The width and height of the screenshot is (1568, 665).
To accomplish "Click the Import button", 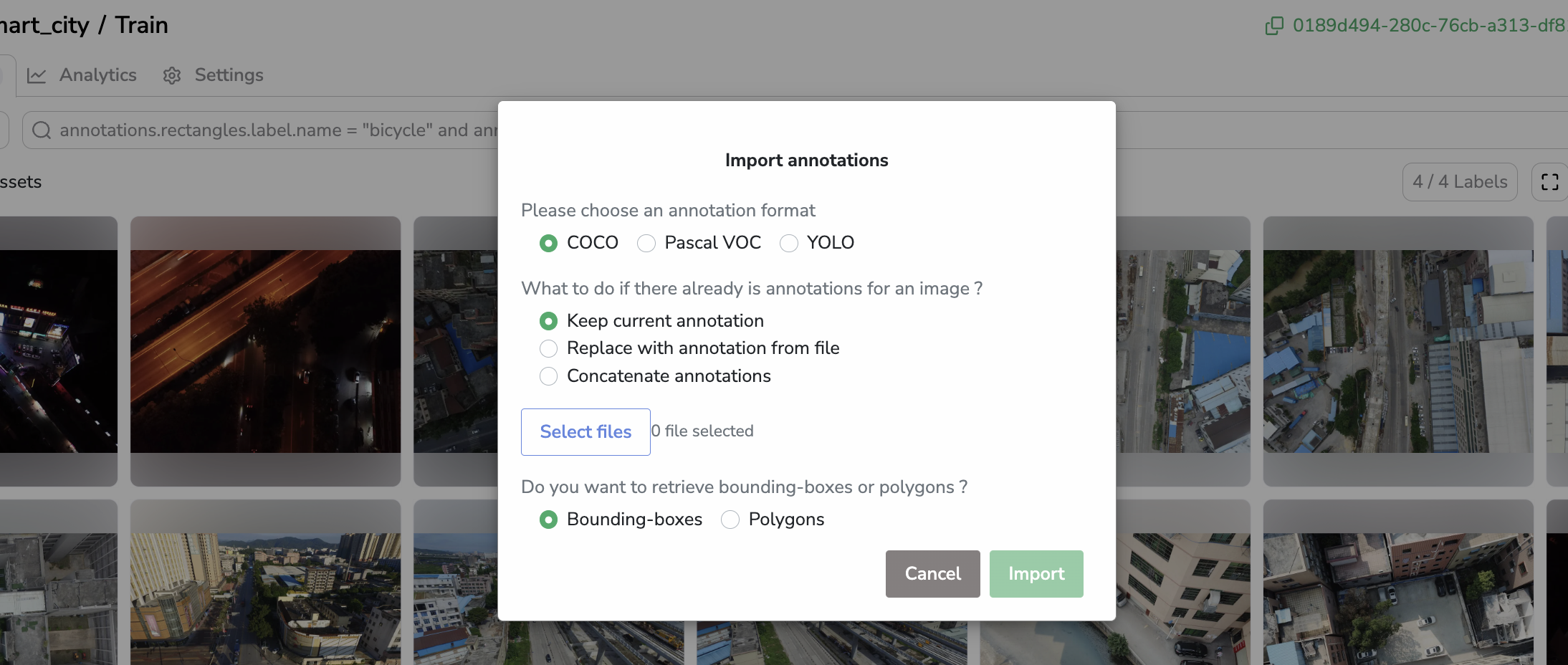I will [x=1036, y=573].
